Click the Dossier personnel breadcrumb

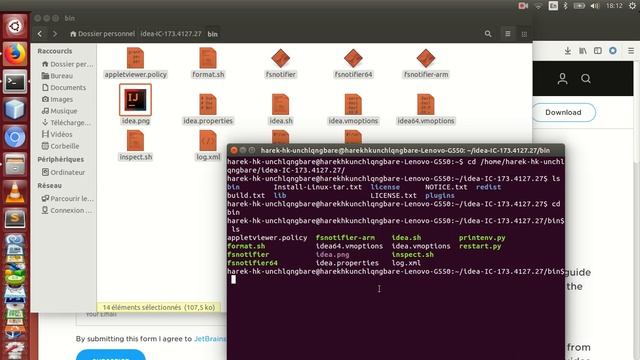(102, 34)
